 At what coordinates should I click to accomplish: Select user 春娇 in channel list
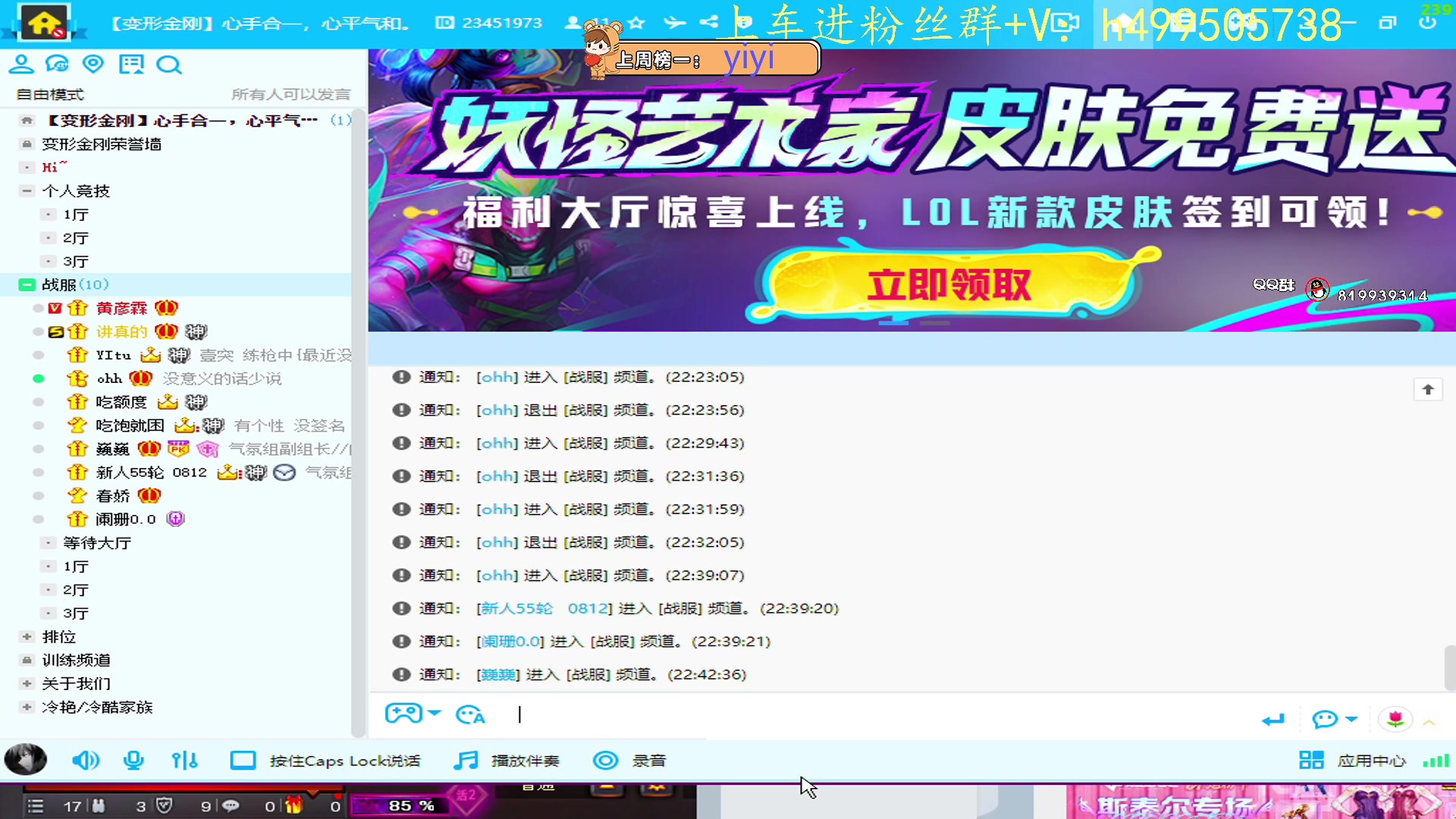(x=113, y=496)
